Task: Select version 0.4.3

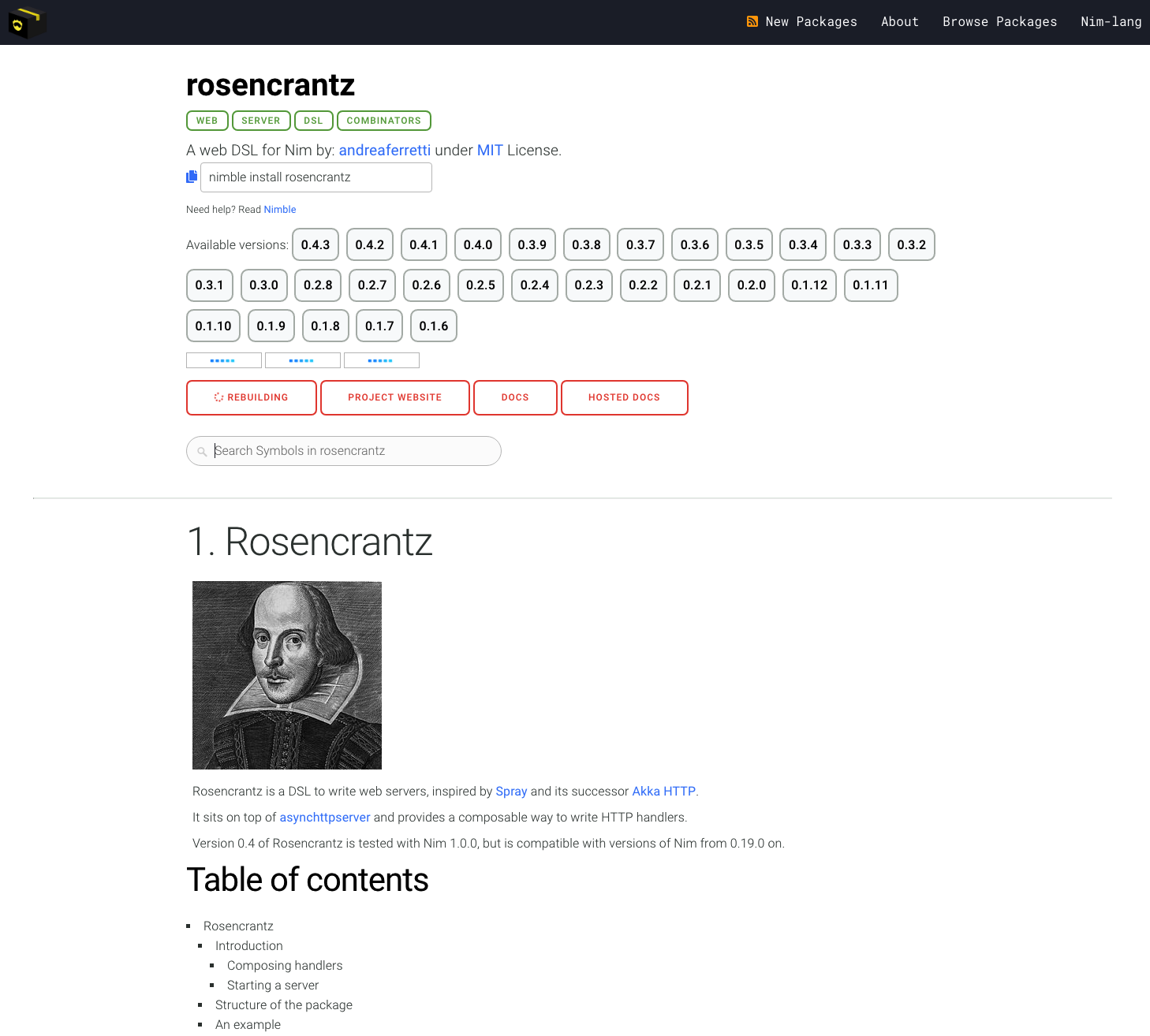Action: [x=316, y=244]
